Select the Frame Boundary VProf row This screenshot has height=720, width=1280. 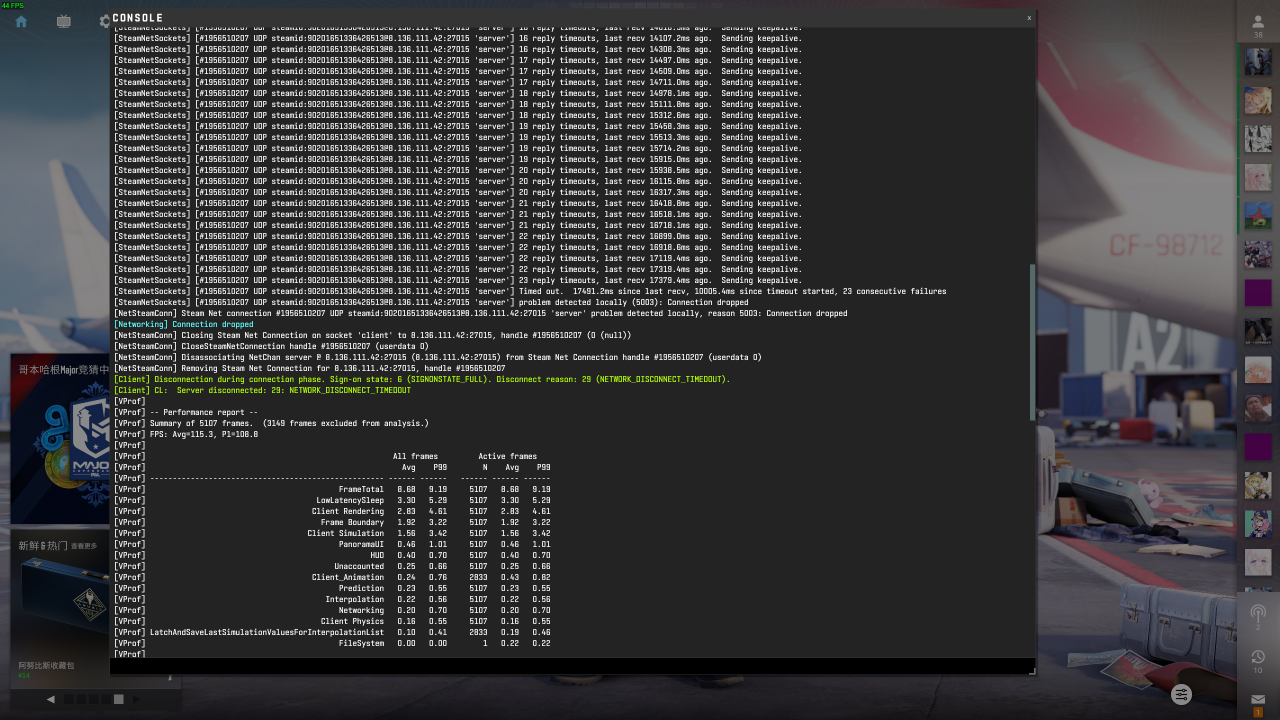(x=332, y=522)
